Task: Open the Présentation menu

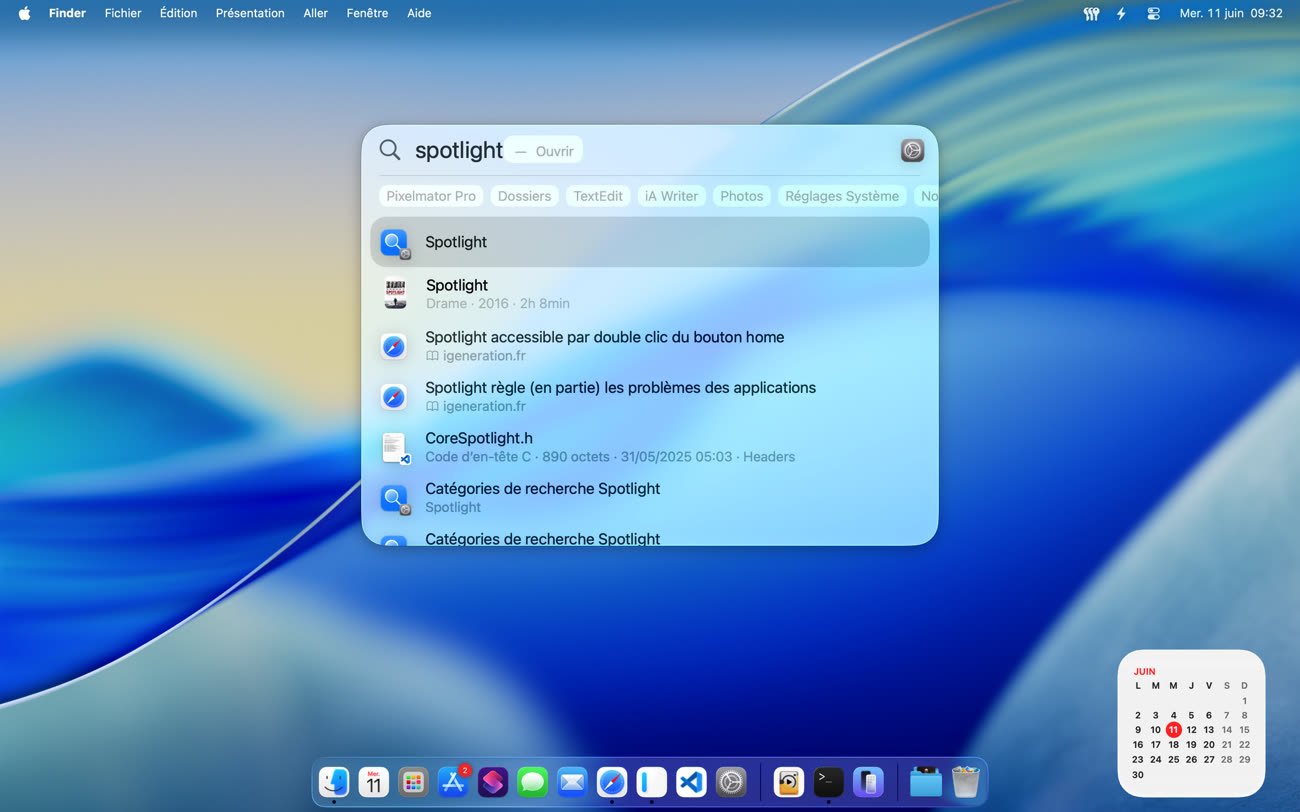Action: pyautogui.click(x=250, y=13)
